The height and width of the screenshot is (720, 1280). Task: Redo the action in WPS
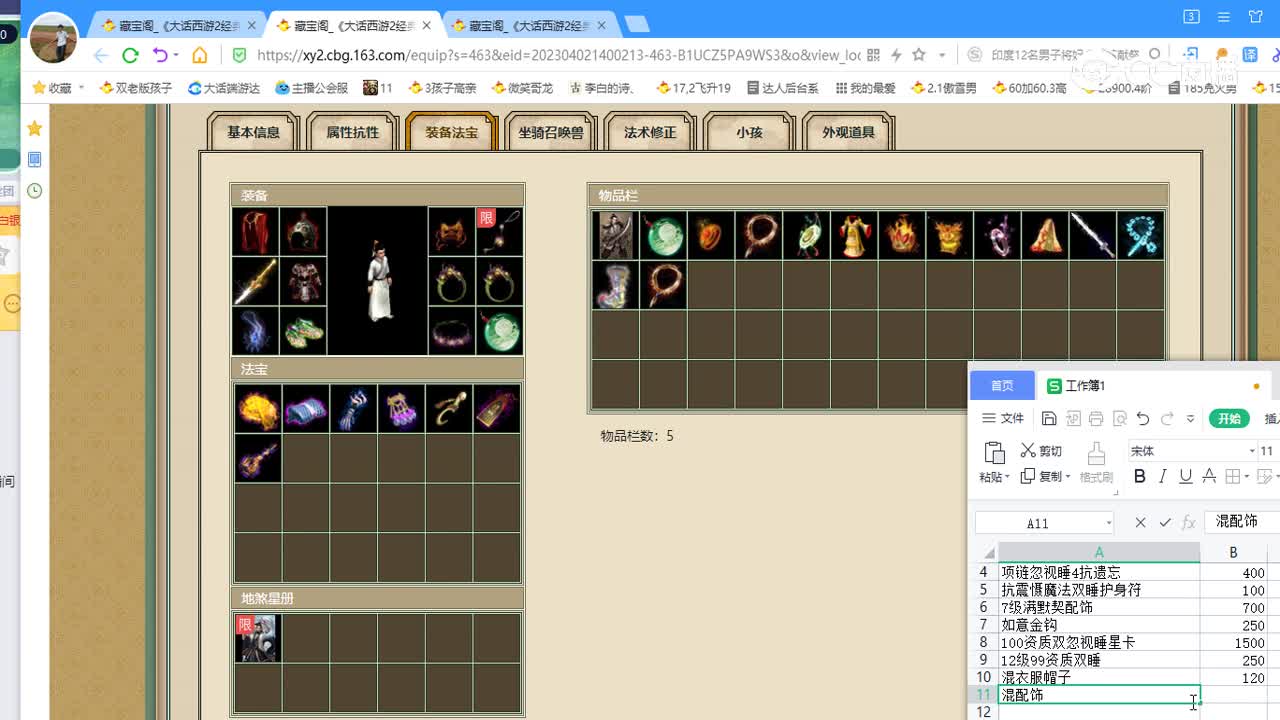point(1167,418)
